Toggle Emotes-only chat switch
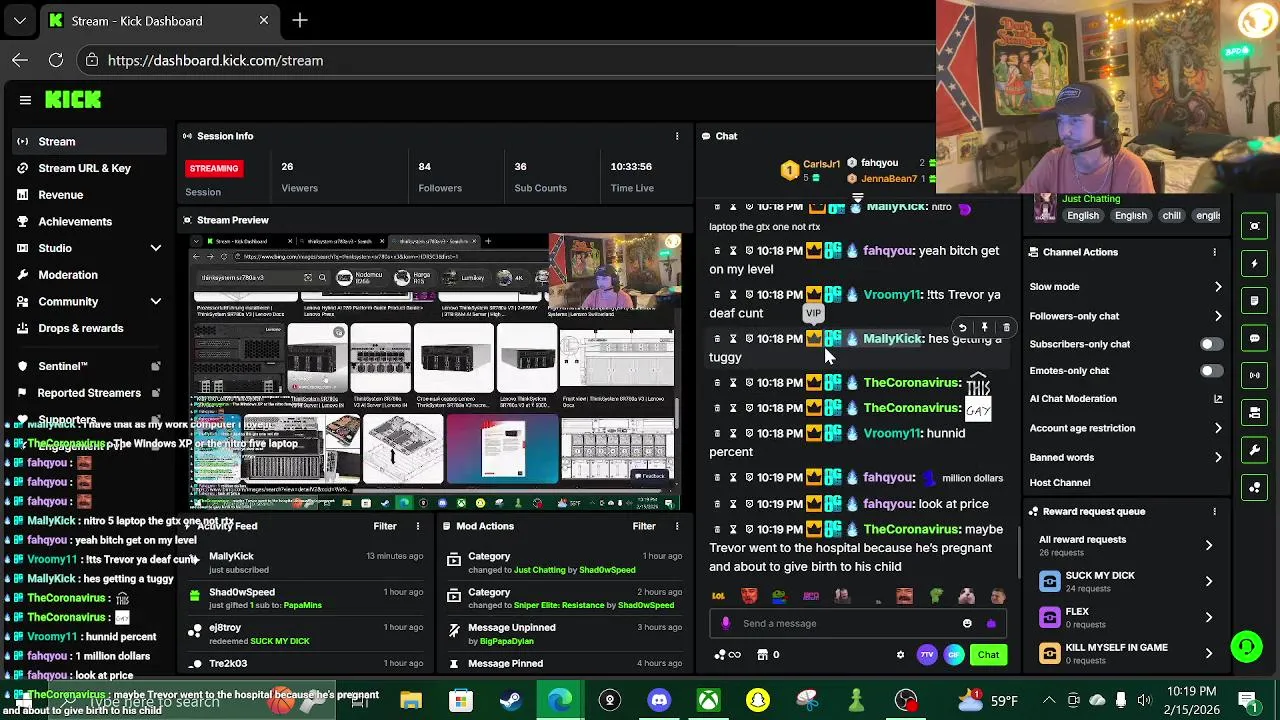Viewport: 1280px width, 720px height. tap(1211, 371)
